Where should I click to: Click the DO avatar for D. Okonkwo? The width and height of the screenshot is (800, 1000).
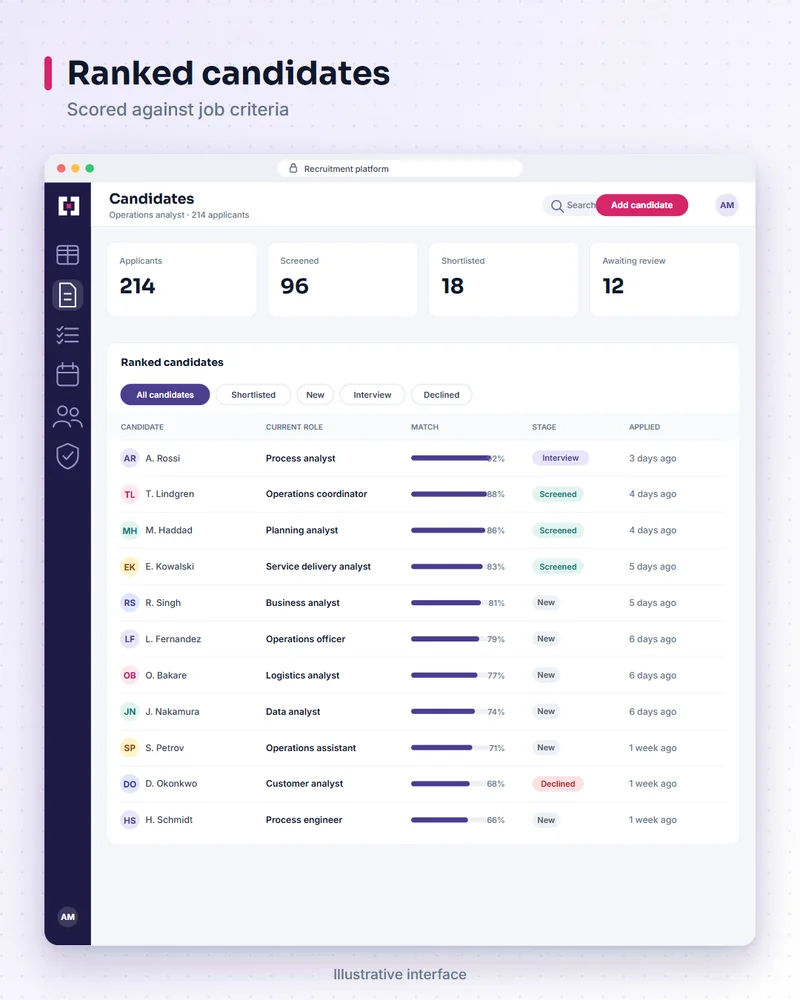click(x=130, y=784)
